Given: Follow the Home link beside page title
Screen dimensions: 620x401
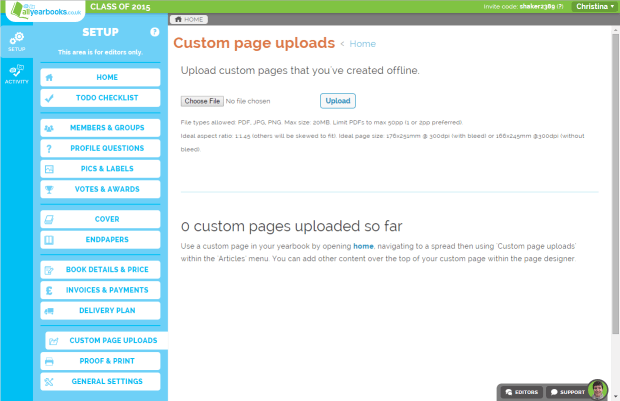Looking at the screenshot, I should pos(363,44).
